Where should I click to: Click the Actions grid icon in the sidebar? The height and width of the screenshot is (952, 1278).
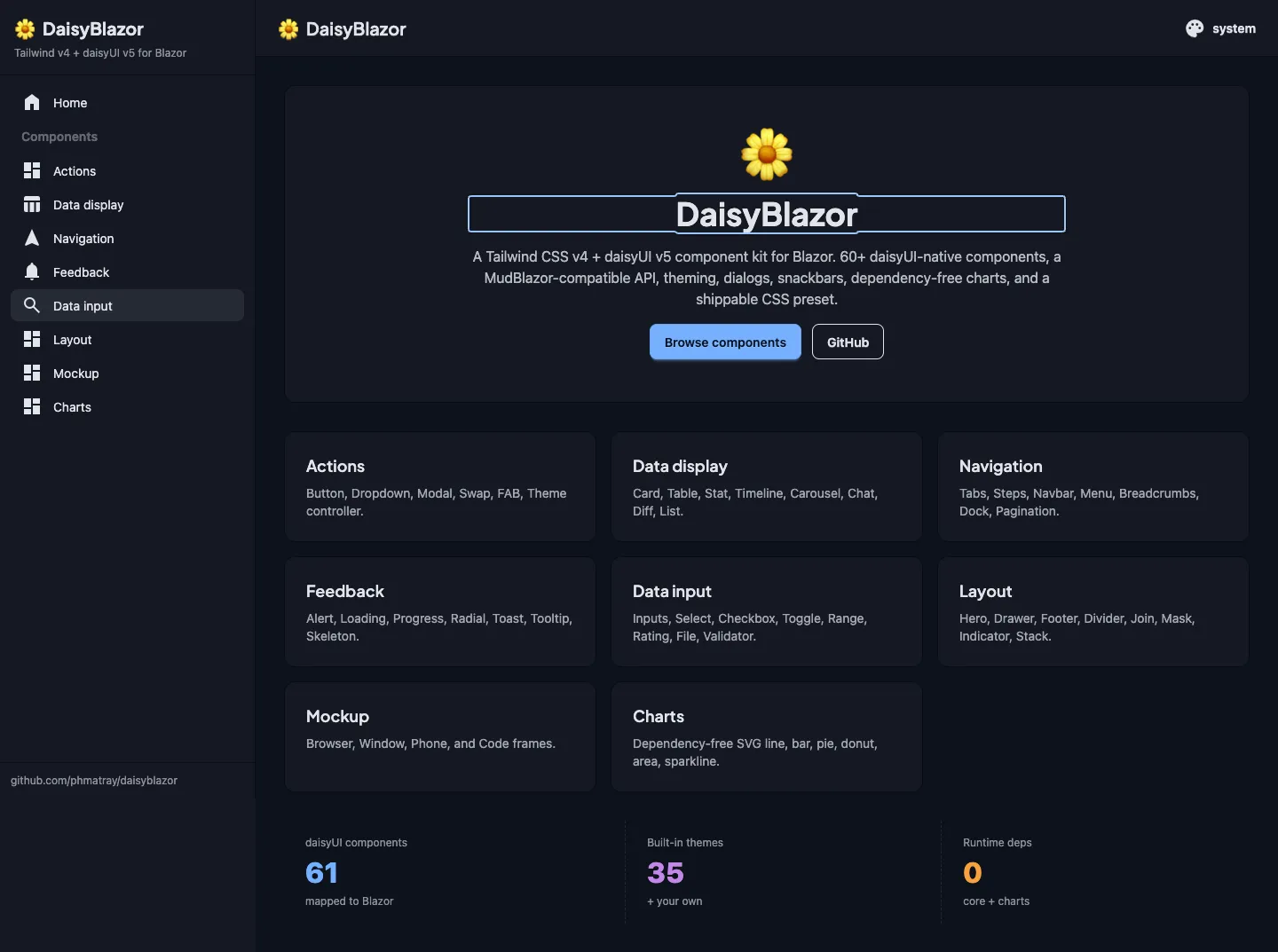[x=32, y=170]
